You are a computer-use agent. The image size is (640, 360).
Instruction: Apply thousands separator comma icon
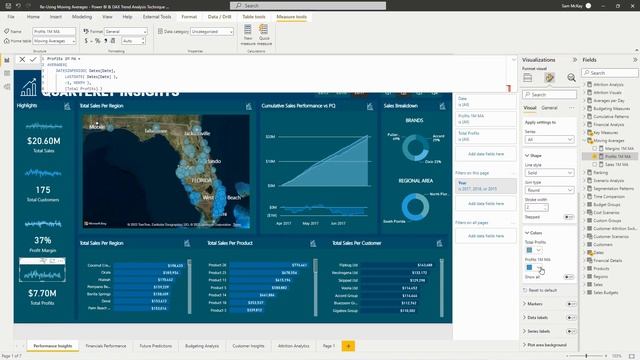[x=106, y=41]
